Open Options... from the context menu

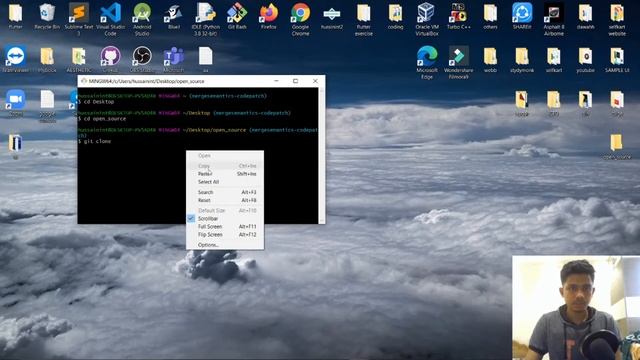[225, 244]
